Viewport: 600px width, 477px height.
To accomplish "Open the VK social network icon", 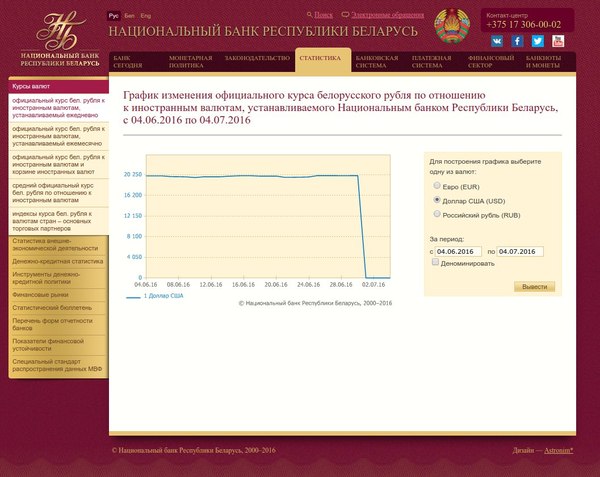I will (497, 41).
